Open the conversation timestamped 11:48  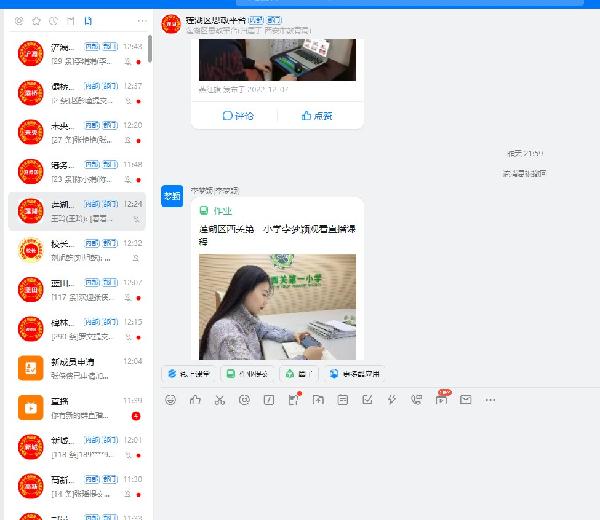pyautogui.click(x=77, y=172)
